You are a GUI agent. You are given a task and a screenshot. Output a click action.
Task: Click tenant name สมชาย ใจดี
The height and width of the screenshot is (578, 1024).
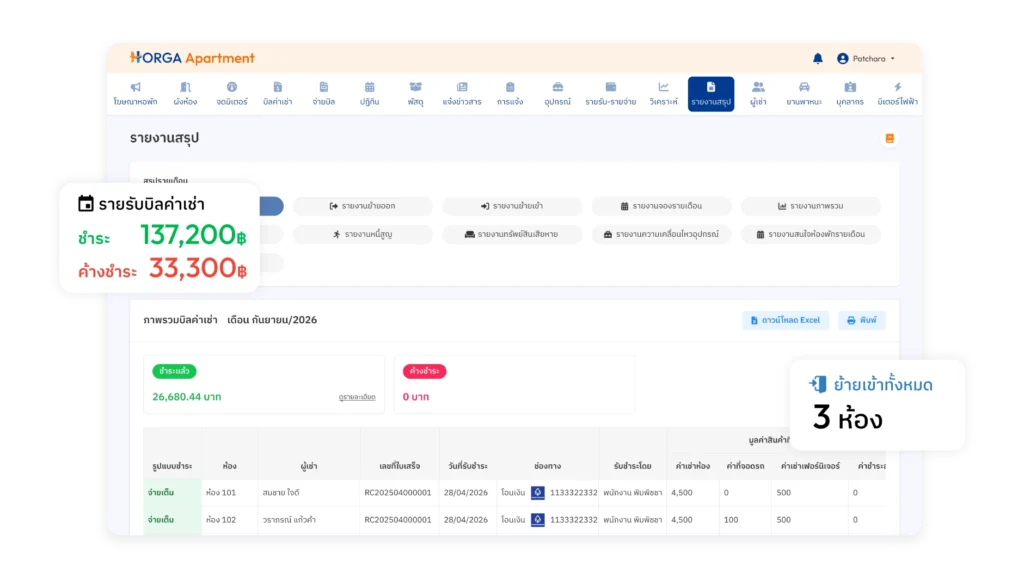point(281,493)
